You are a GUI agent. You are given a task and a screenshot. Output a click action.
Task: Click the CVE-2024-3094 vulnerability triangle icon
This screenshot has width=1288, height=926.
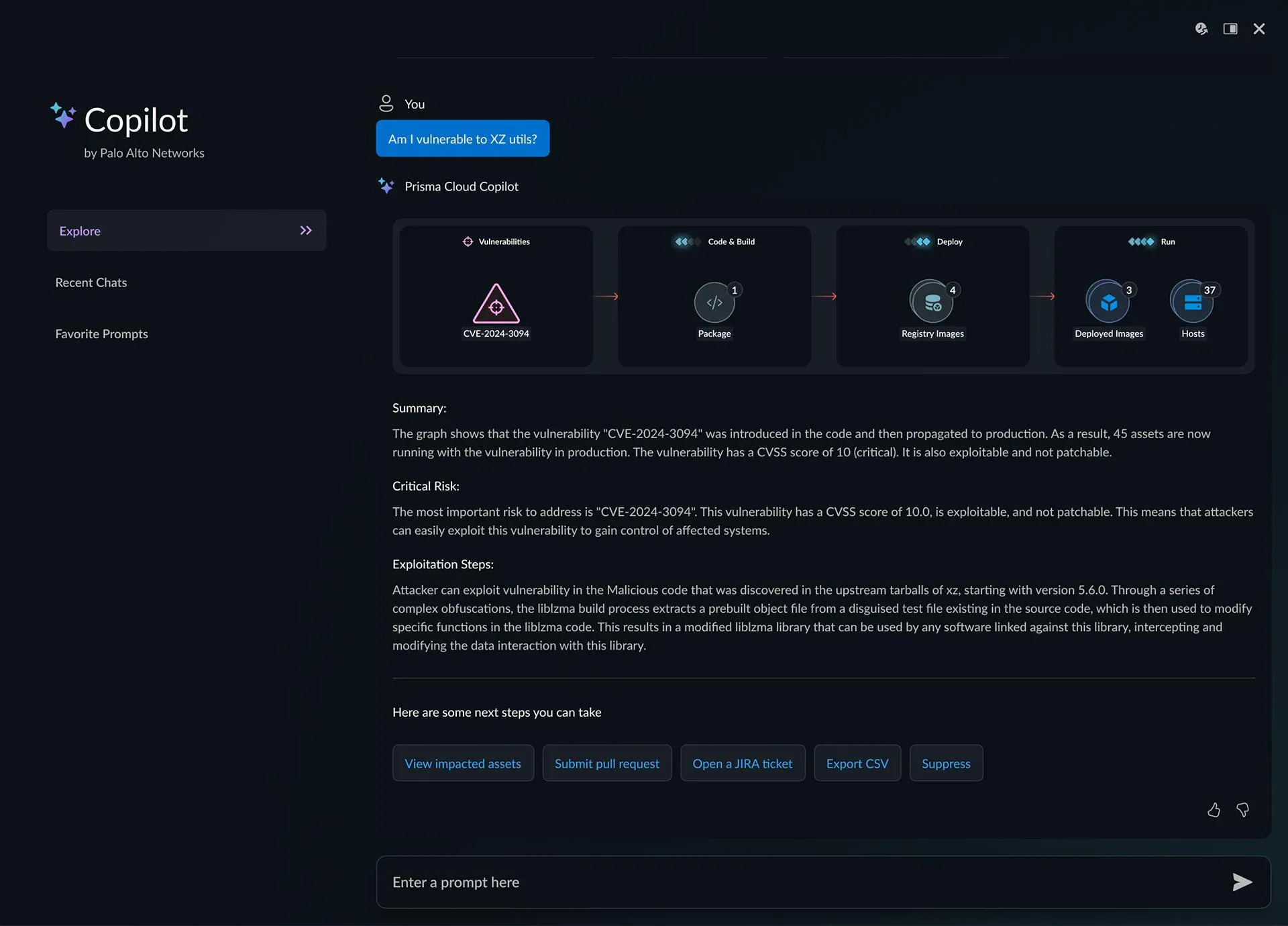(496, 304)
